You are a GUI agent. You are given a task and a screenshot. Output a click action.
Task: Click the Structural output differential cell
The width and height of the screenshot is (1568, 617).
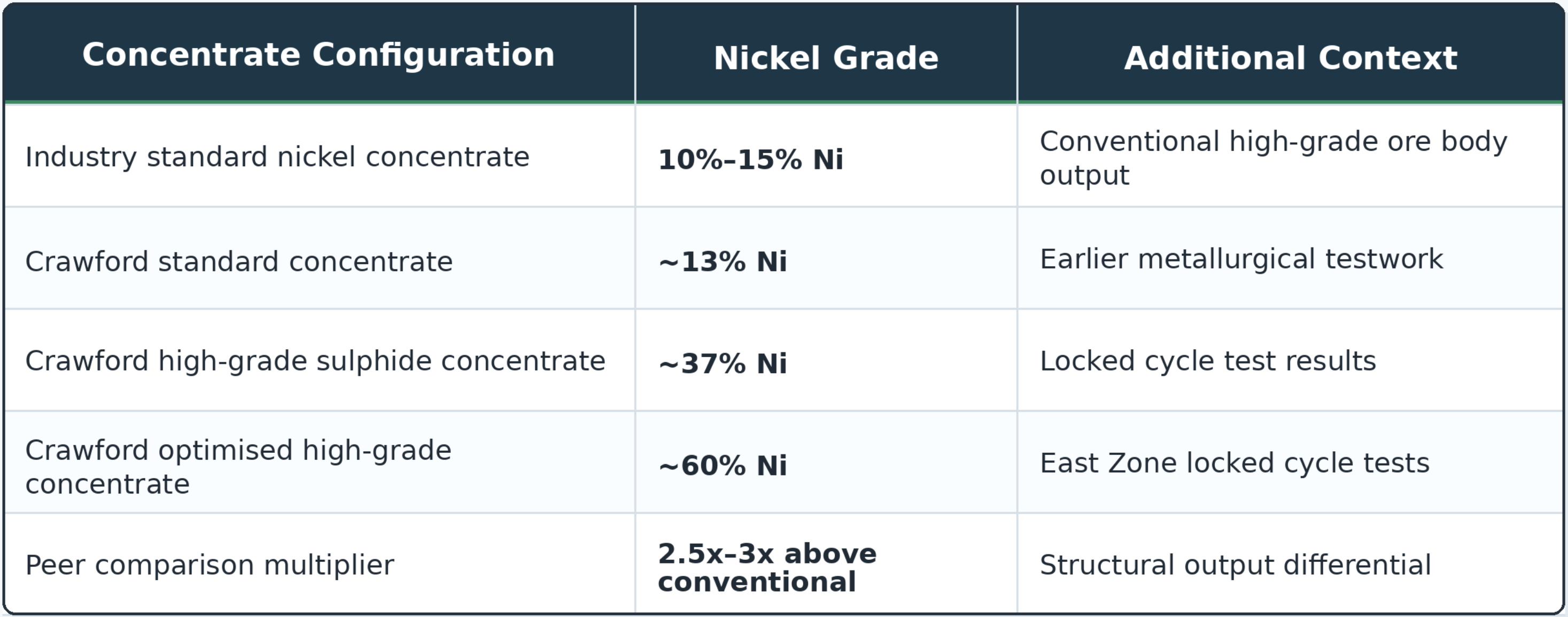pos(1291,564)
